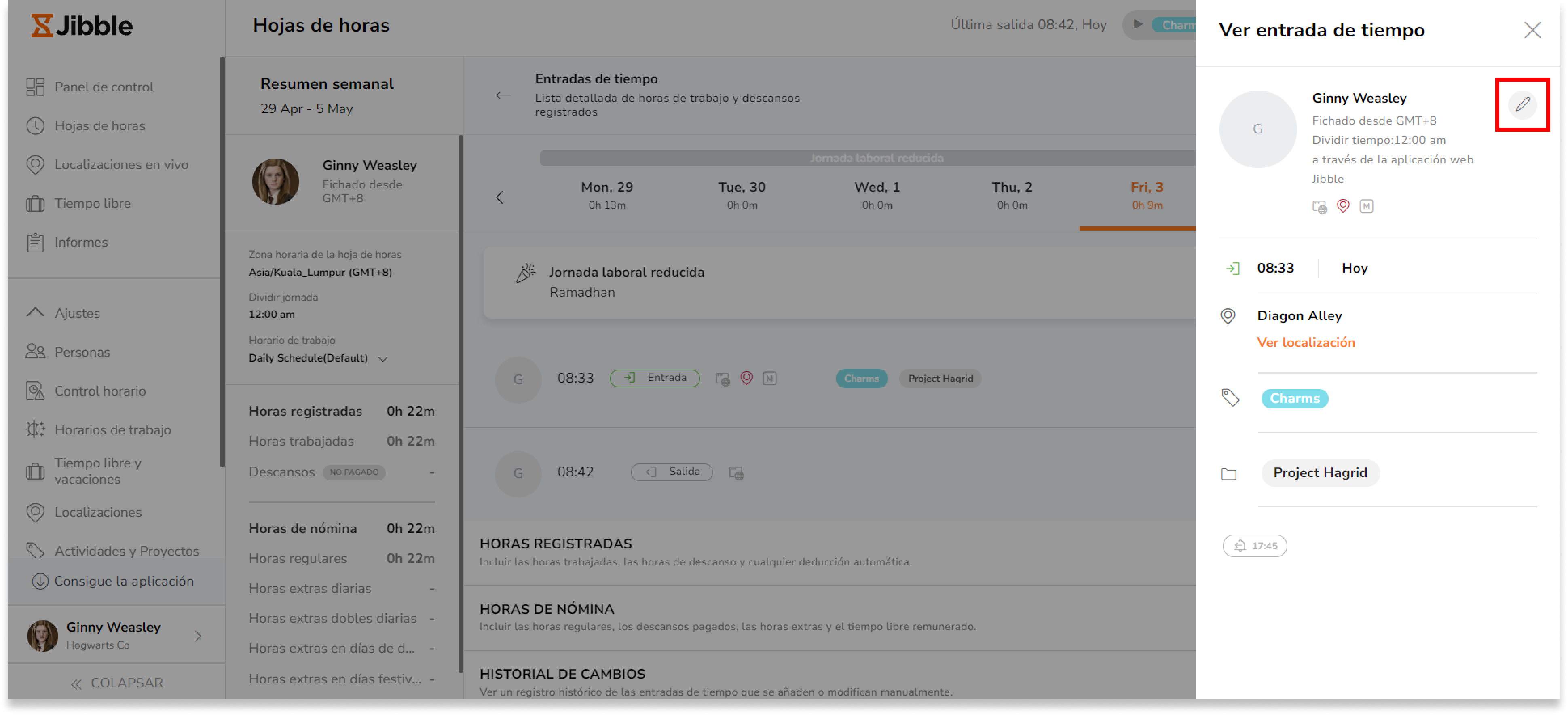Click Ver localización link
The height and width of the screenshot is (715, 1568).
pos(1306,342)
